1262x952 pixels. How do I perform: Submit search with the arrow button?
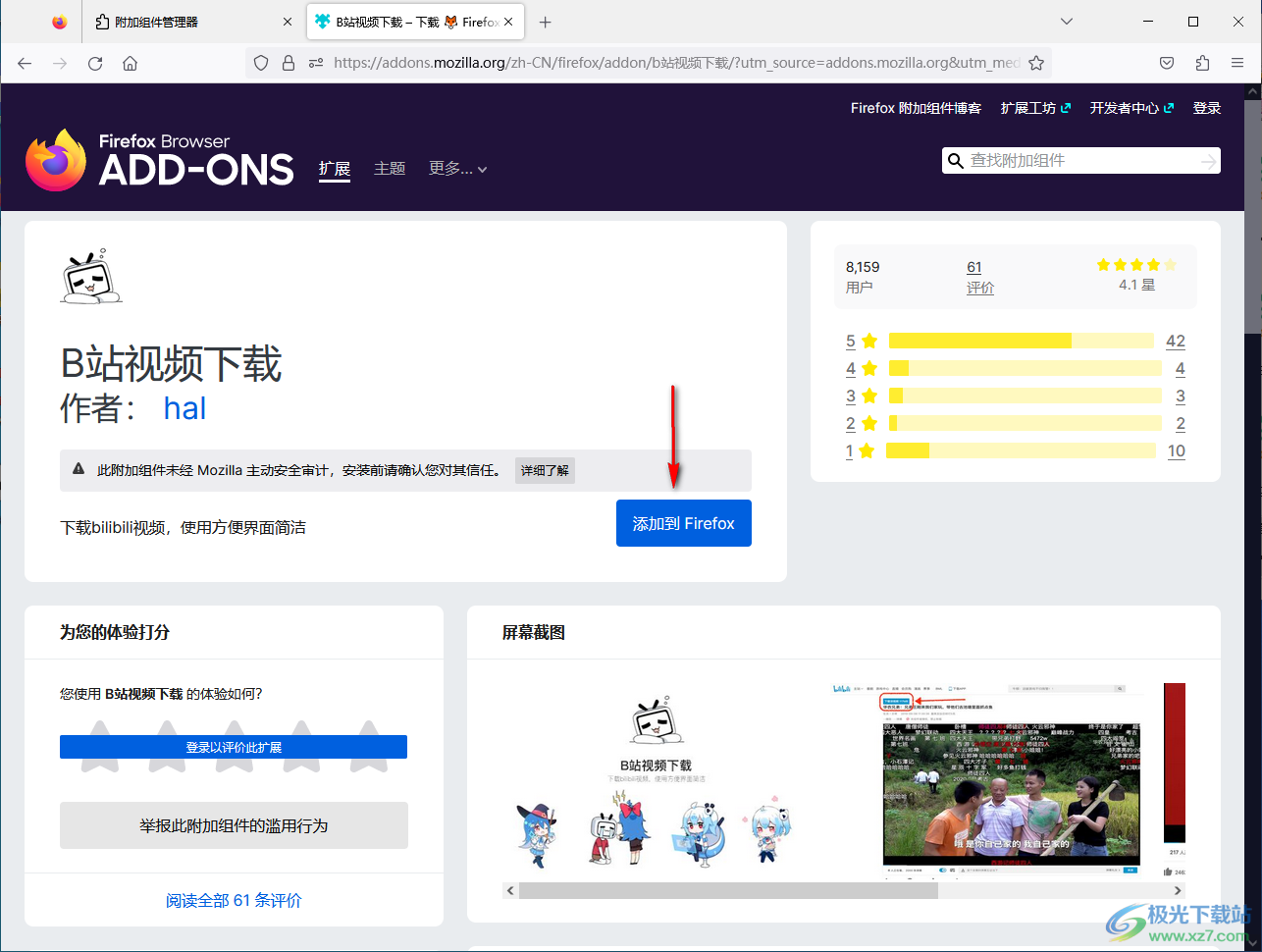point(1209,161)
